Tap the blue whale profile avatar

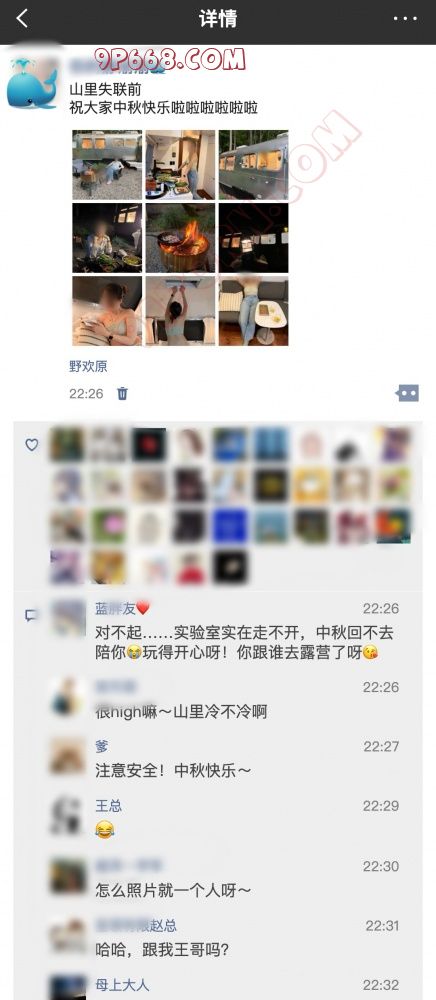33,84
